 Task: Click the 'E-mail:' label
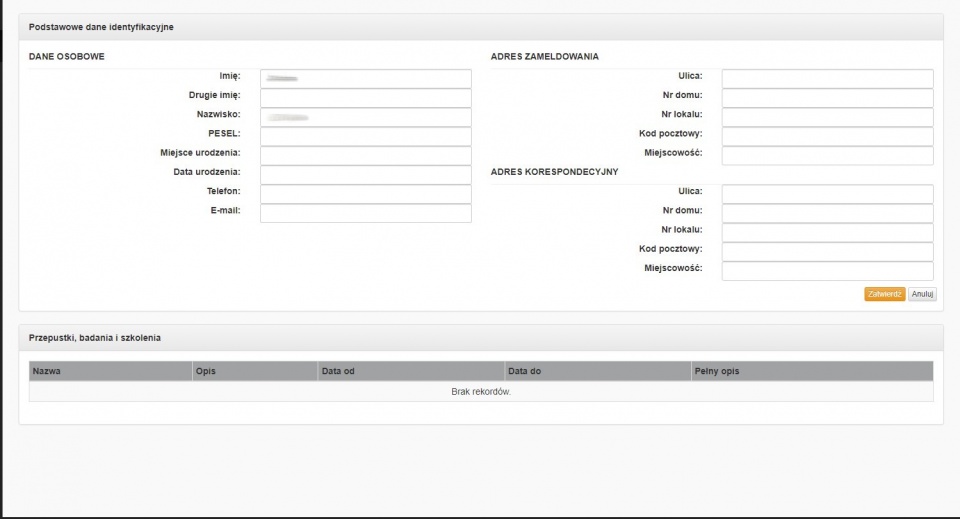(x=225, y=211)
